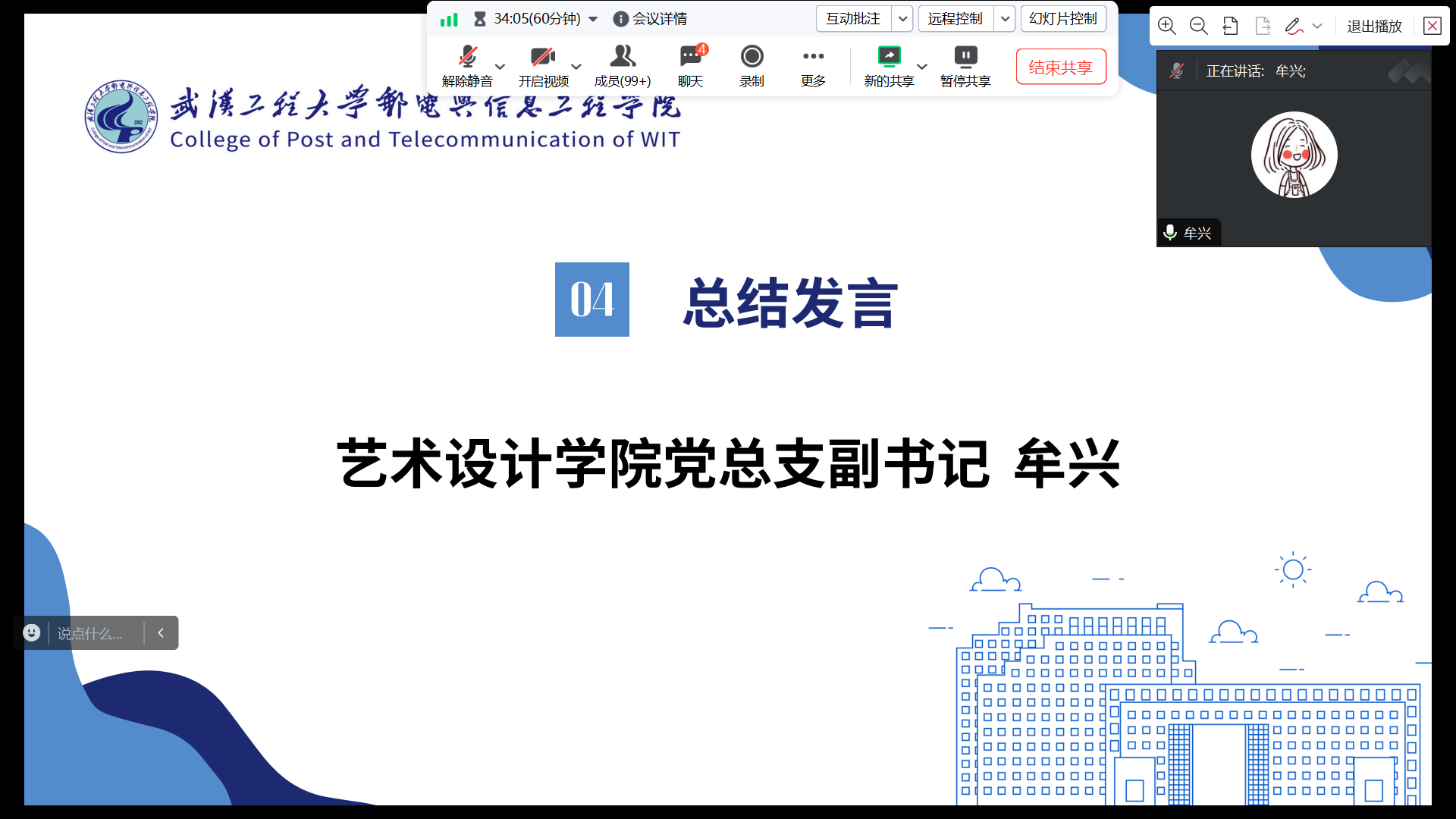
Task: View meeting details 会议详情
Action: pos(651,19)
